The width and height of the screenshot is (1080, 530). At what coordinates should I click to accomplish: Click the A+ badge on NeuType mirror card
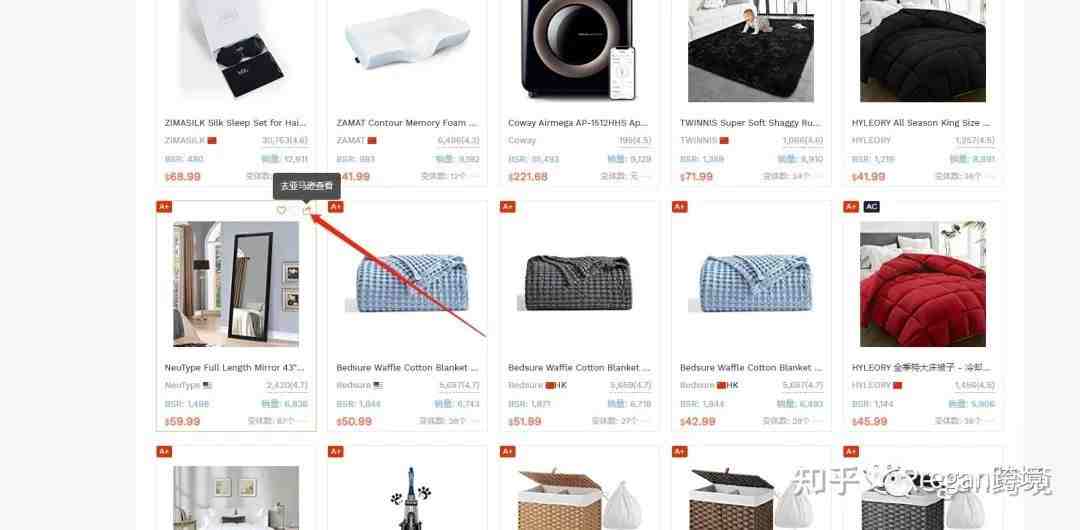click(x=164, y=207)
